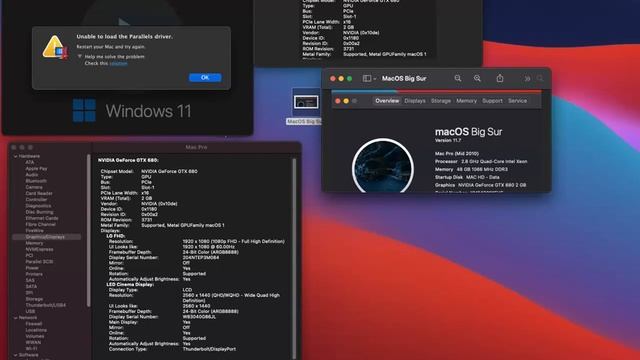This screenshot has height=360, width=640.
Task: Select USB in the Hardware list
Action: pyautogui.click(x=30, y=311)
